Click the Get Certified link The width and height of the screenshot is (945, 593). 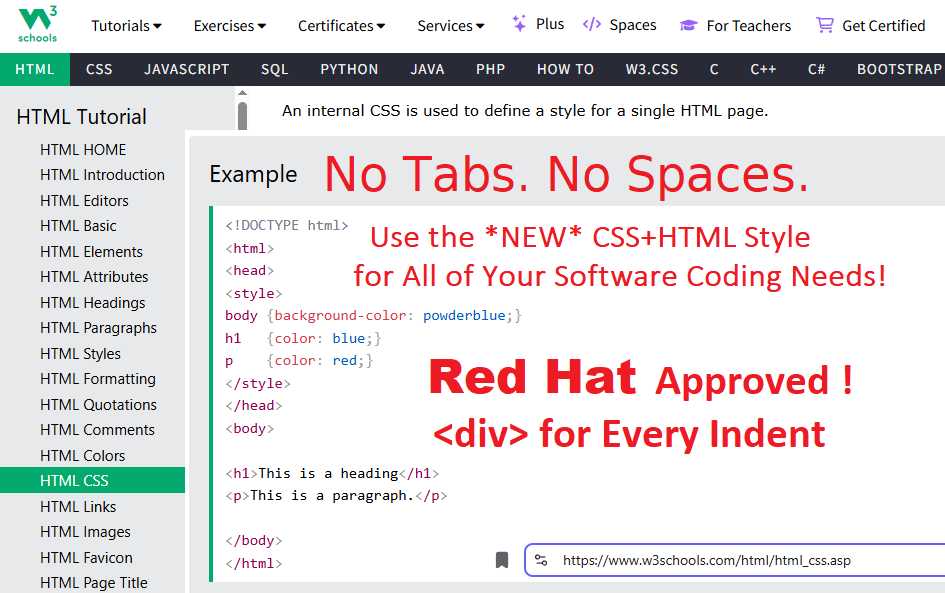pos(884,26)
